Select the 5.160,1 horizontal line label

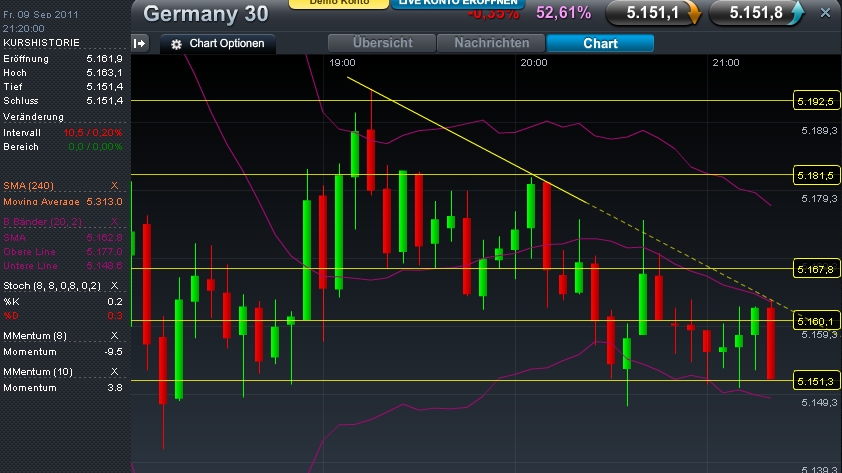tap(816, 321)
